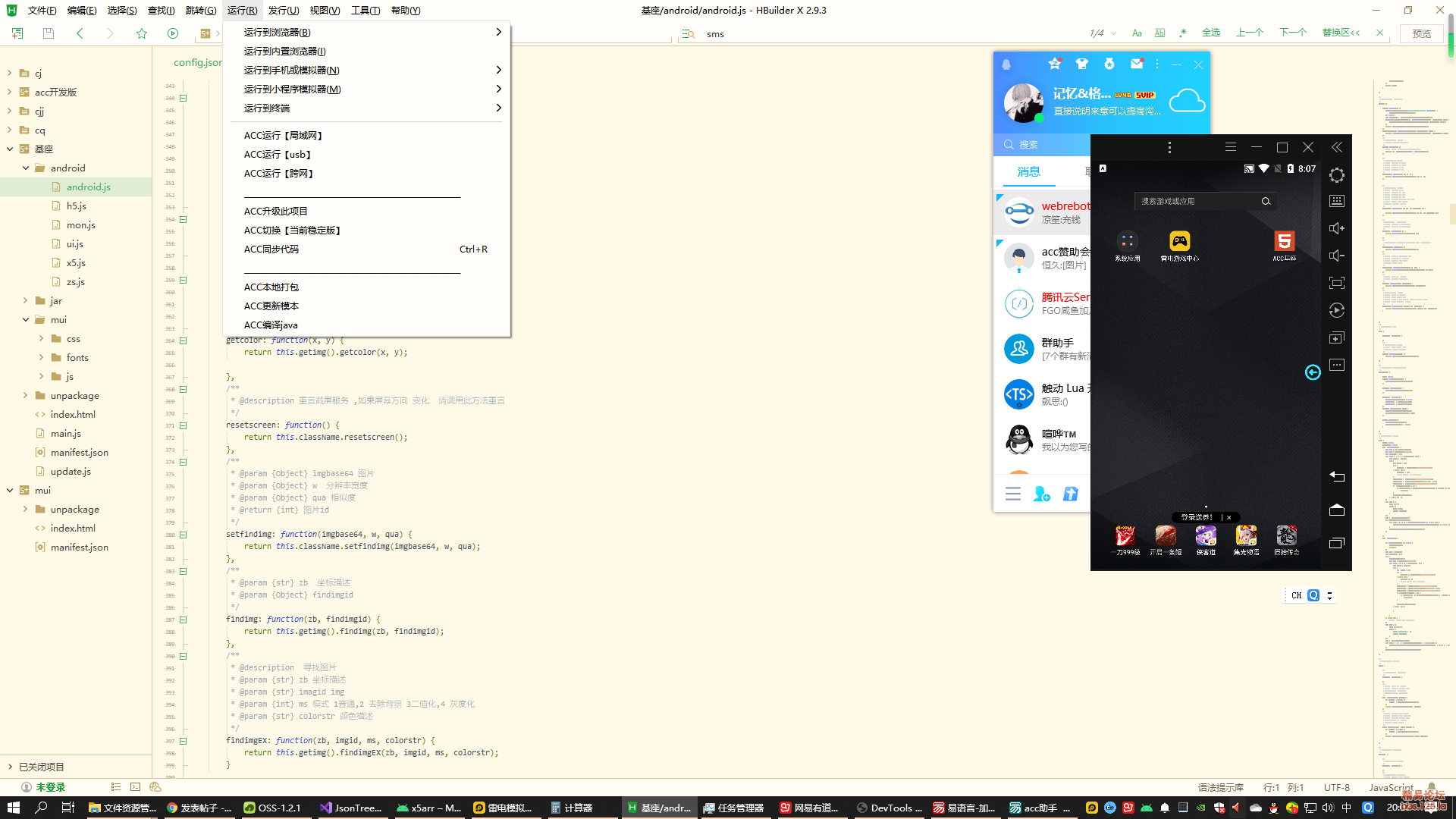Toggle whole-word match search option
This screenshot has width=1456, height=819.
(1159, 33)
